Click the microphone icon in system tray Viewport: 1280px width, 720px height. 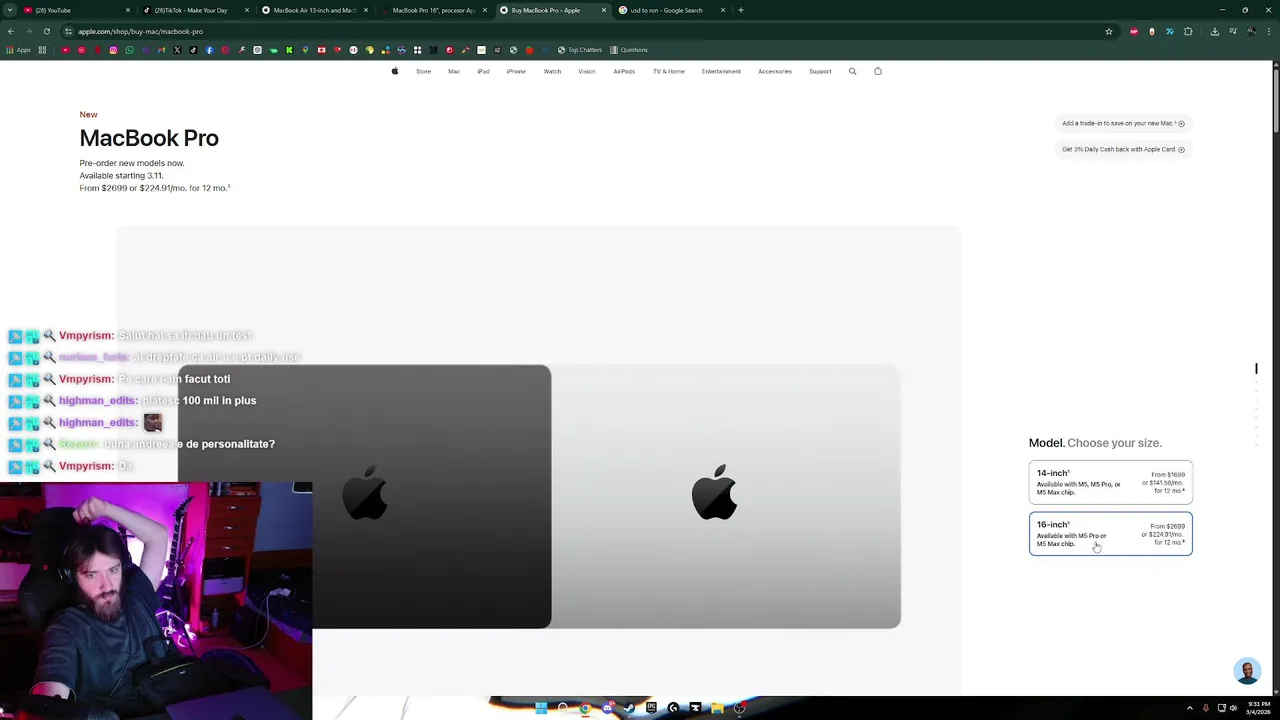1206,708
